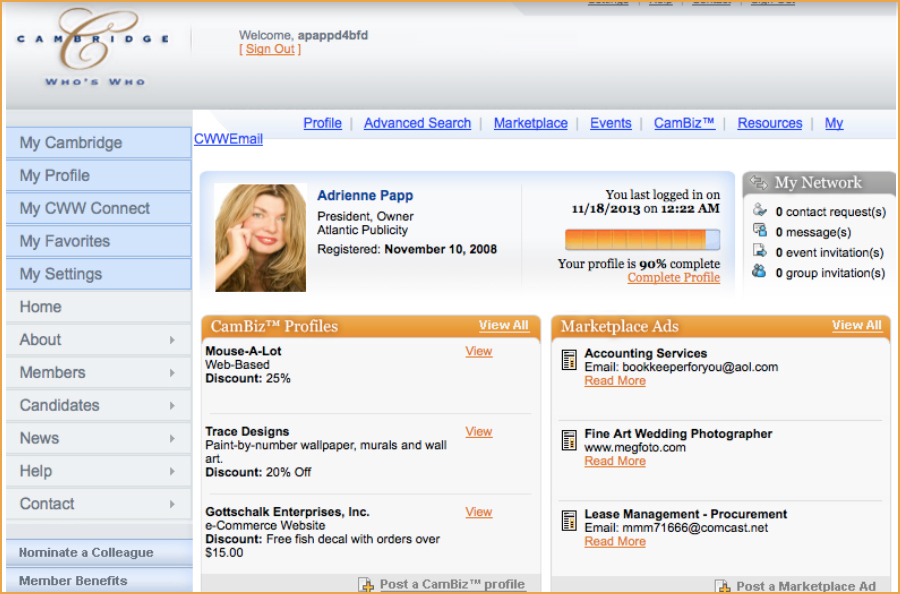
Task: Click the Gottschalk Enterprises, Inc. title
Action: coord(288,512)
